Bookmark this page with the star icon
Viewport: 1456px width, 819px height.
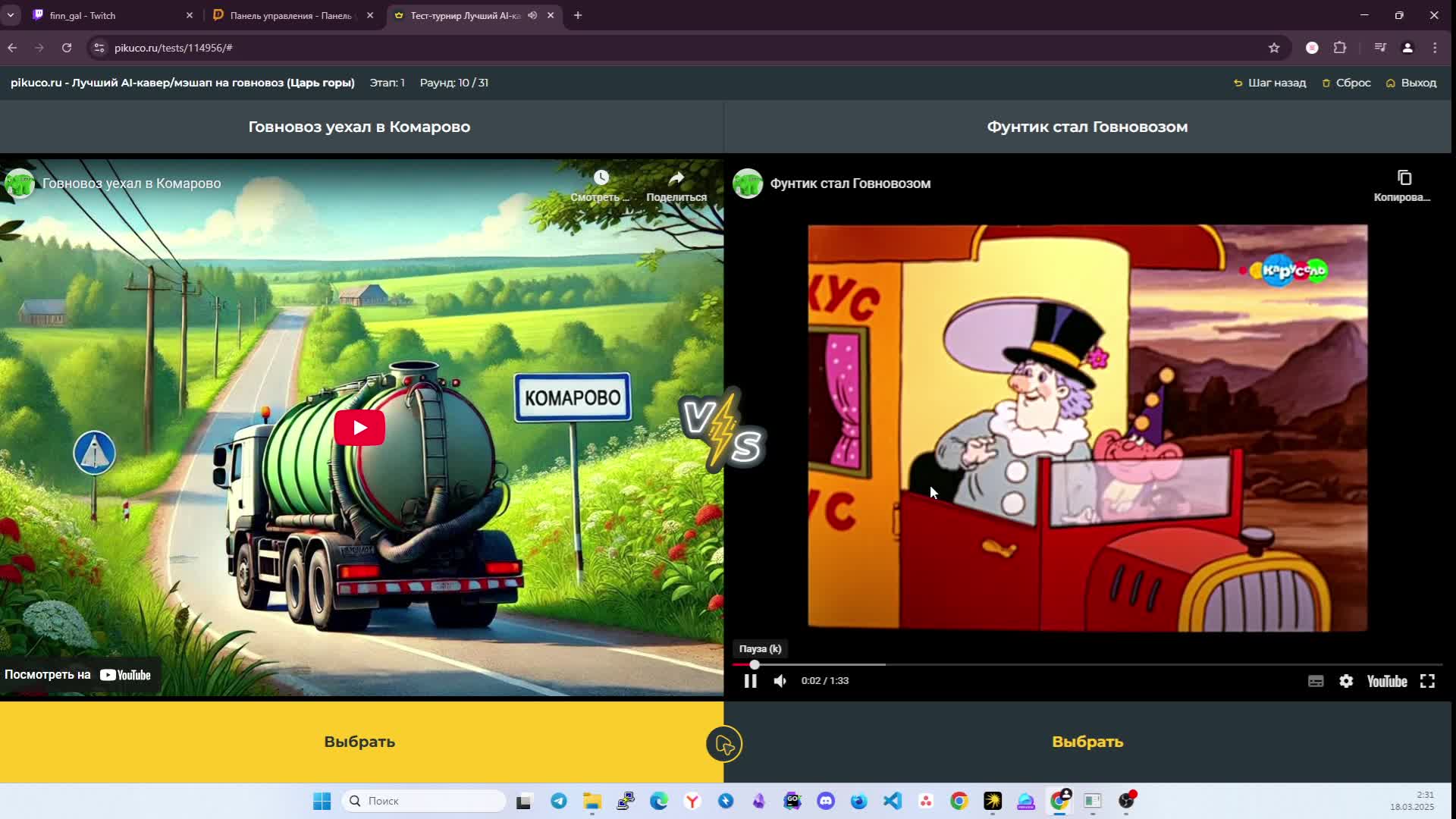point(1274,48)
